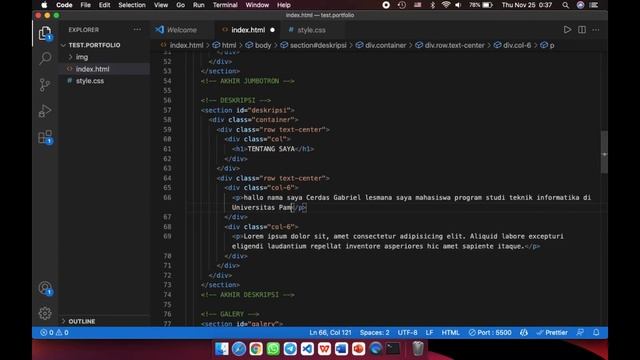Click the editor vertical scrollbar thumb
Screen dimensions: 640x360
(604, 152)
